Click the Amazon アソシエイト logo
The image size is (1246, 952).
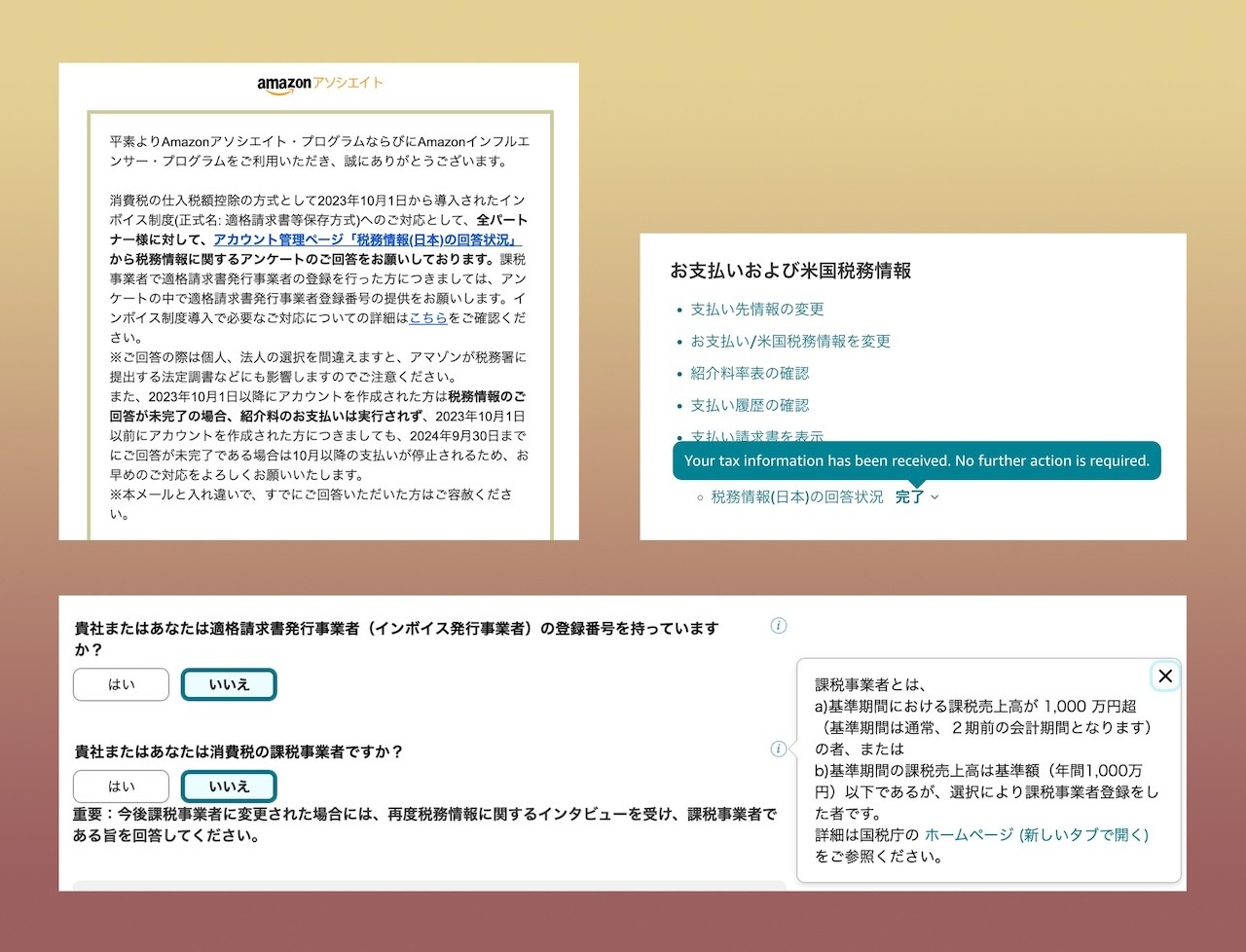pyautogui.click(x=319, y=85)
